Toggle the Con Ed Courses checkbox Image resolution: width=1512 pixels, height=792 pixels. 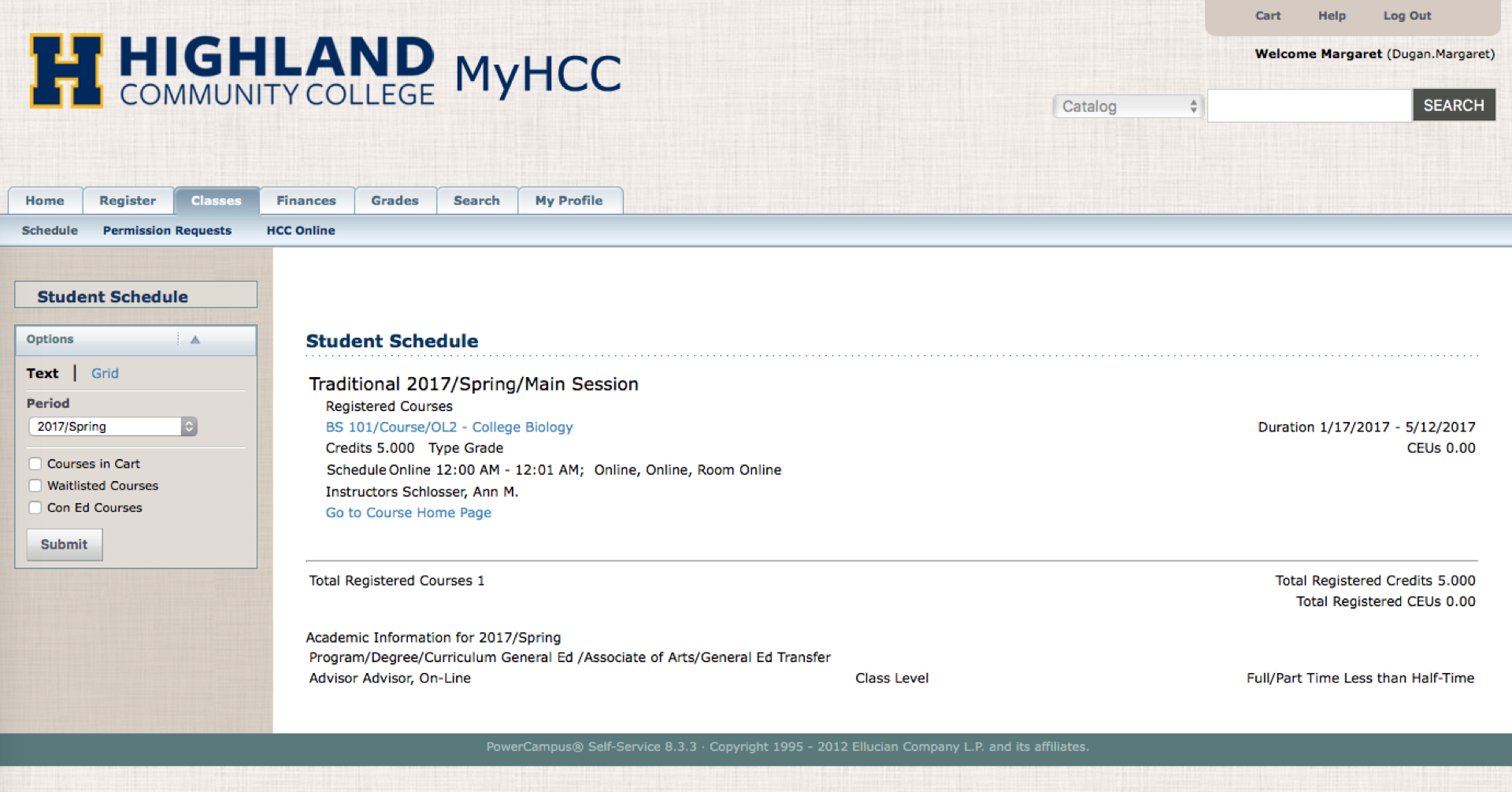35,508
